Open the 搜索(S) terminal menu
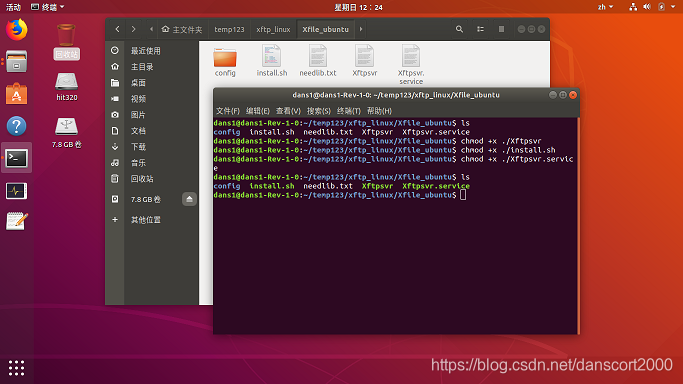 [x=318, y=111]
